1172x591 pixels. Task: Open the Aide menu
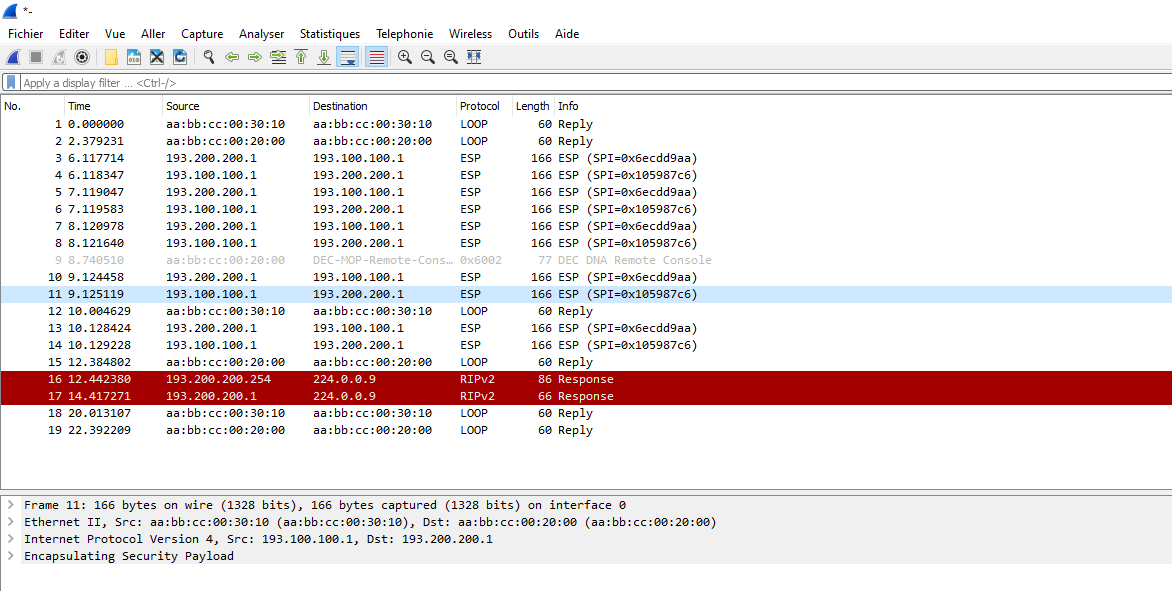pos(567,34)
